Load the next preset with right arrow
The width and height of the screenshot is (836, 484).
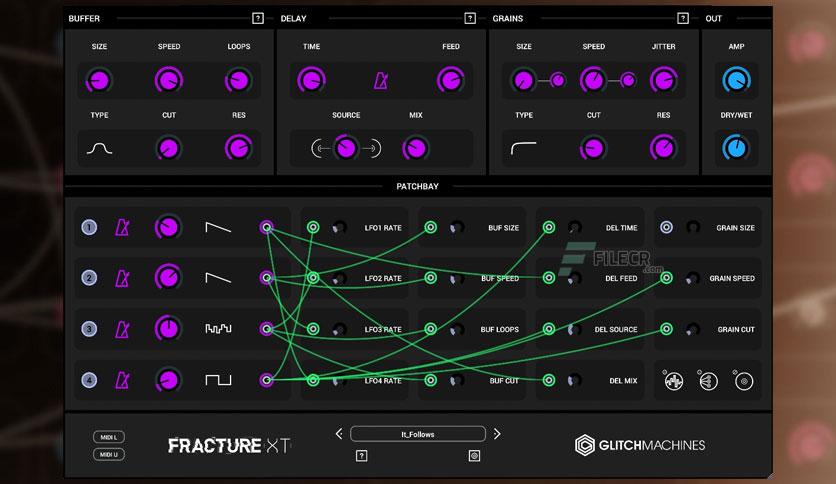pyautogui.click(x=497, y=434)
